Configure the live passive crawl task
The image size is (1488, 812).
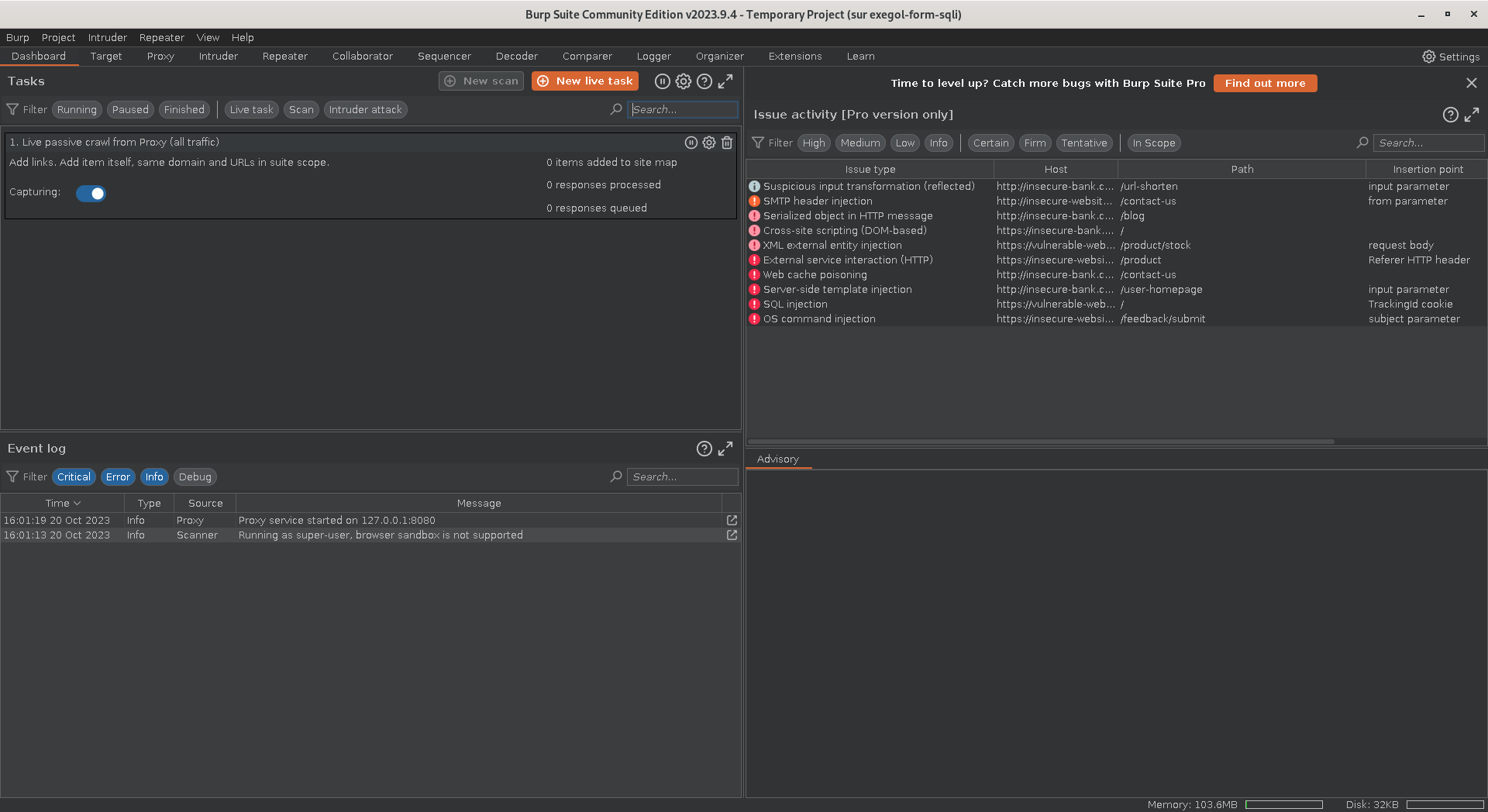(708, 143)
